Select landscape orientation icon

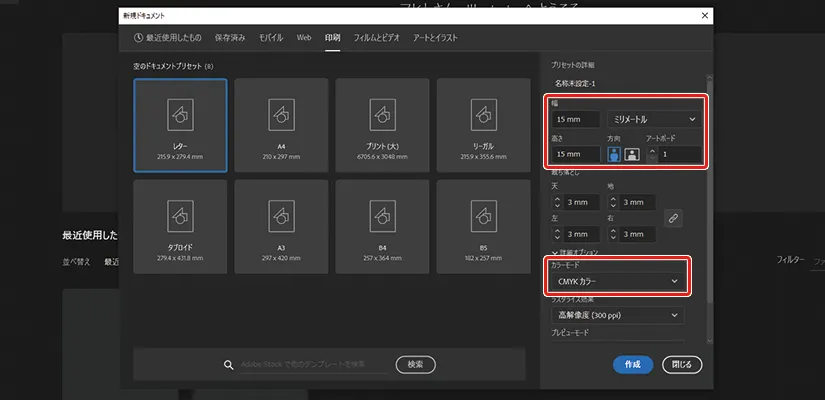tap(631, 154)
